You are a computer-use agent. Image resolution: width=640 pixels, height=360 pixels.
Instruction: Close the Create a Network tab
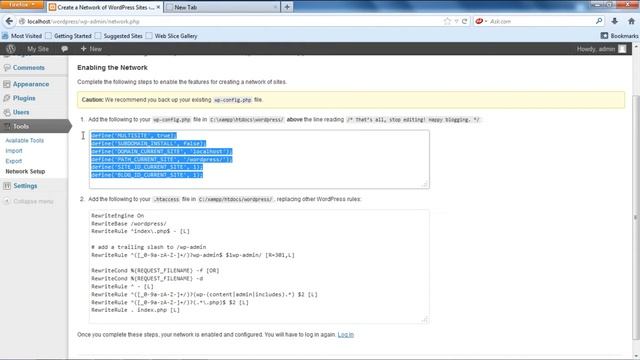(x=158, y=7)
